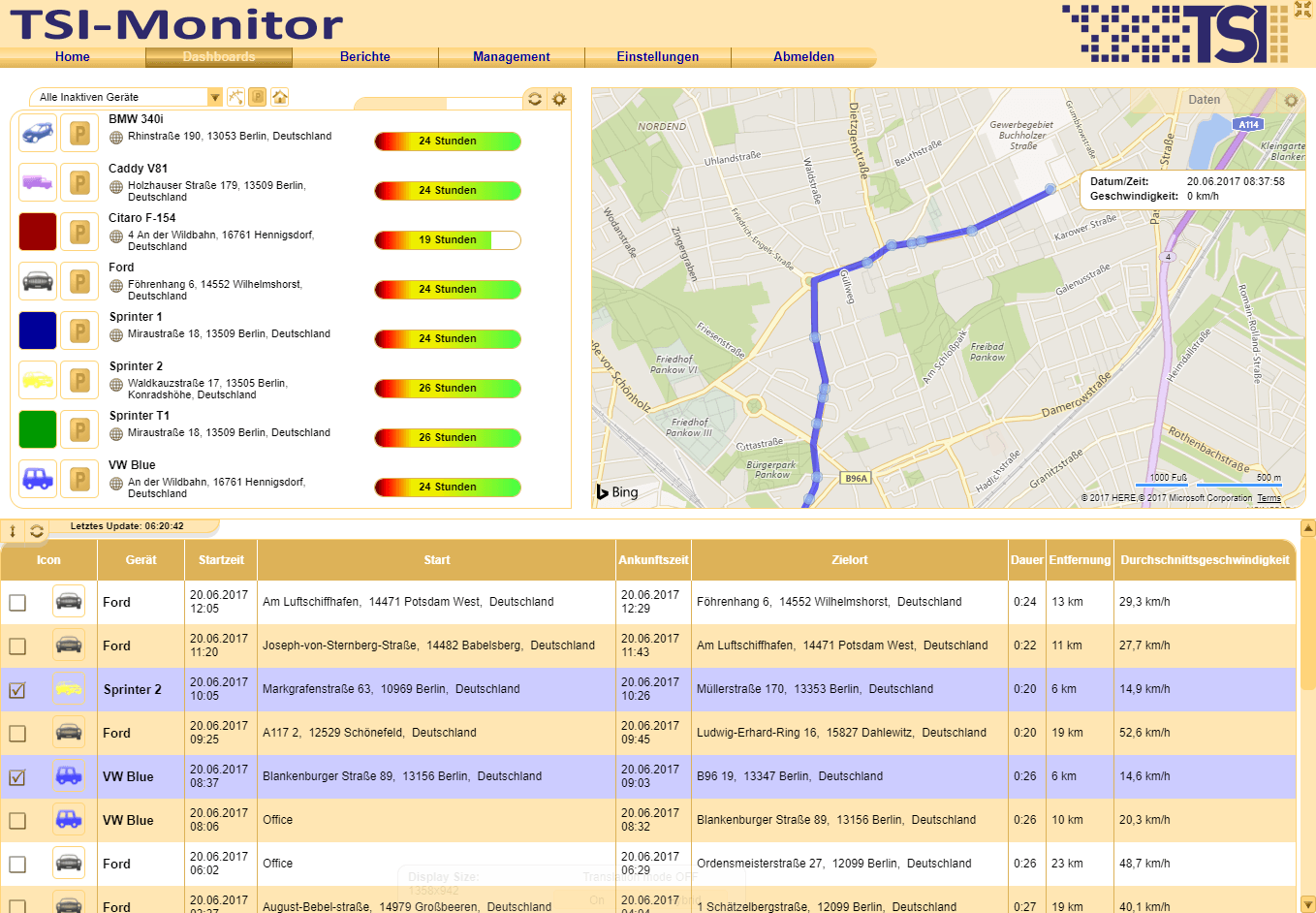
Task: Click the fullscreen arrows icon in the top corner
Action: click(x=1302, y=10)
